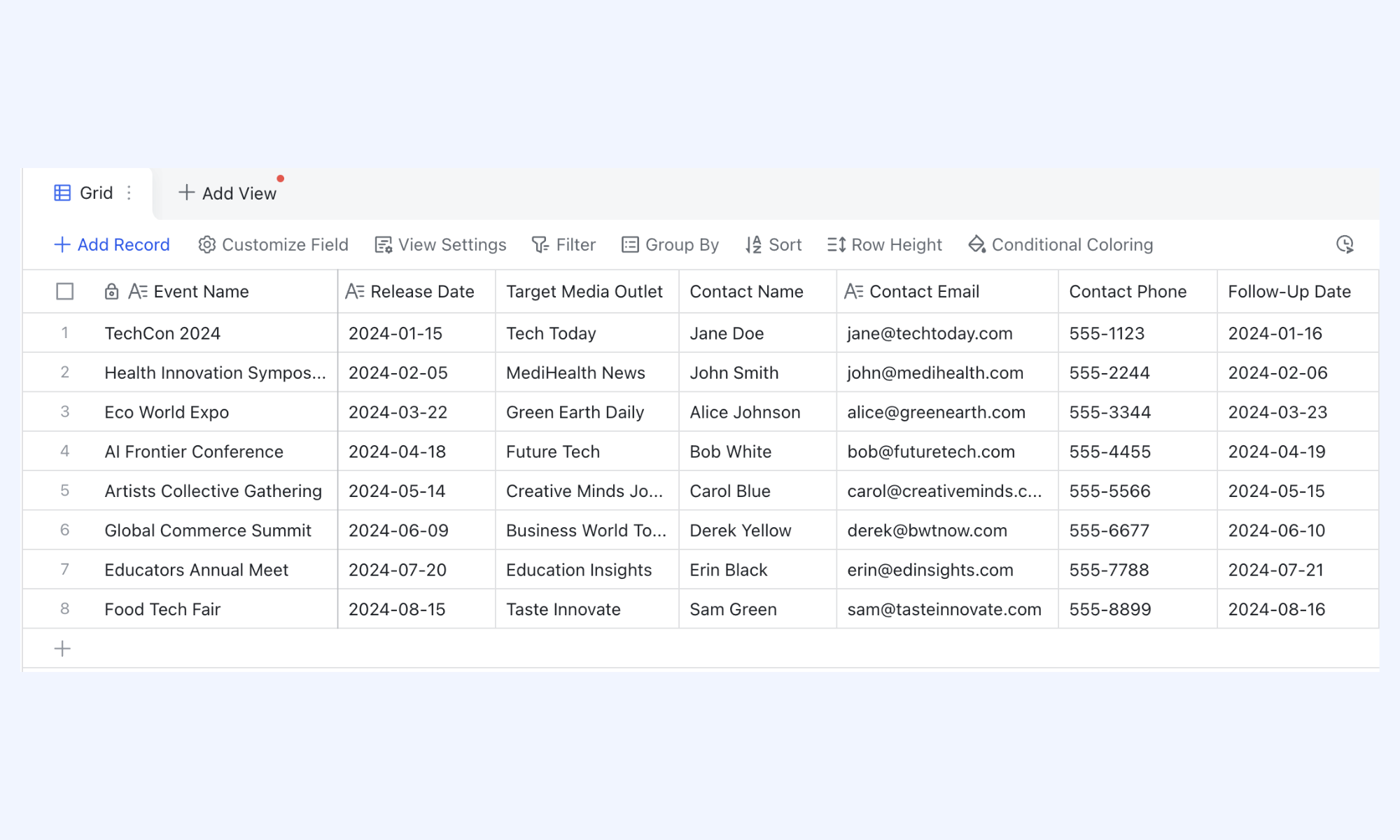The image size is (1400, 840).
Task: Select phone number 555-8899
Action: [1138, 609]
